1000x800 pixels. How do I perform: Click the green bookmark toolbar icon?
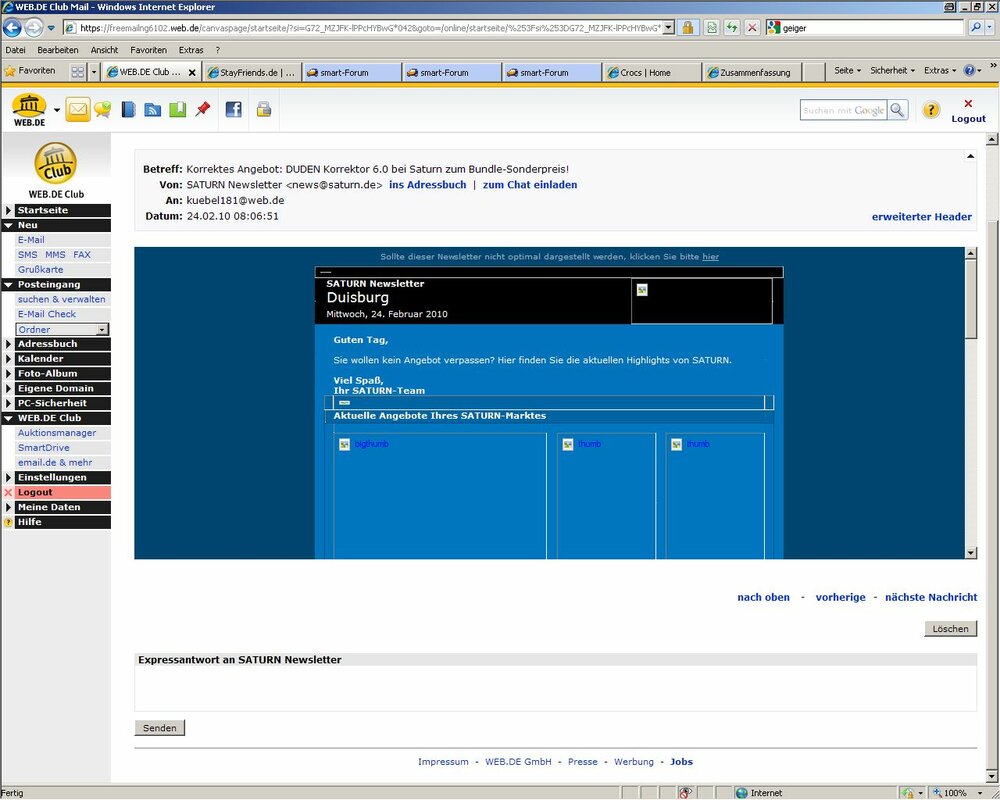tap(178, 110)
